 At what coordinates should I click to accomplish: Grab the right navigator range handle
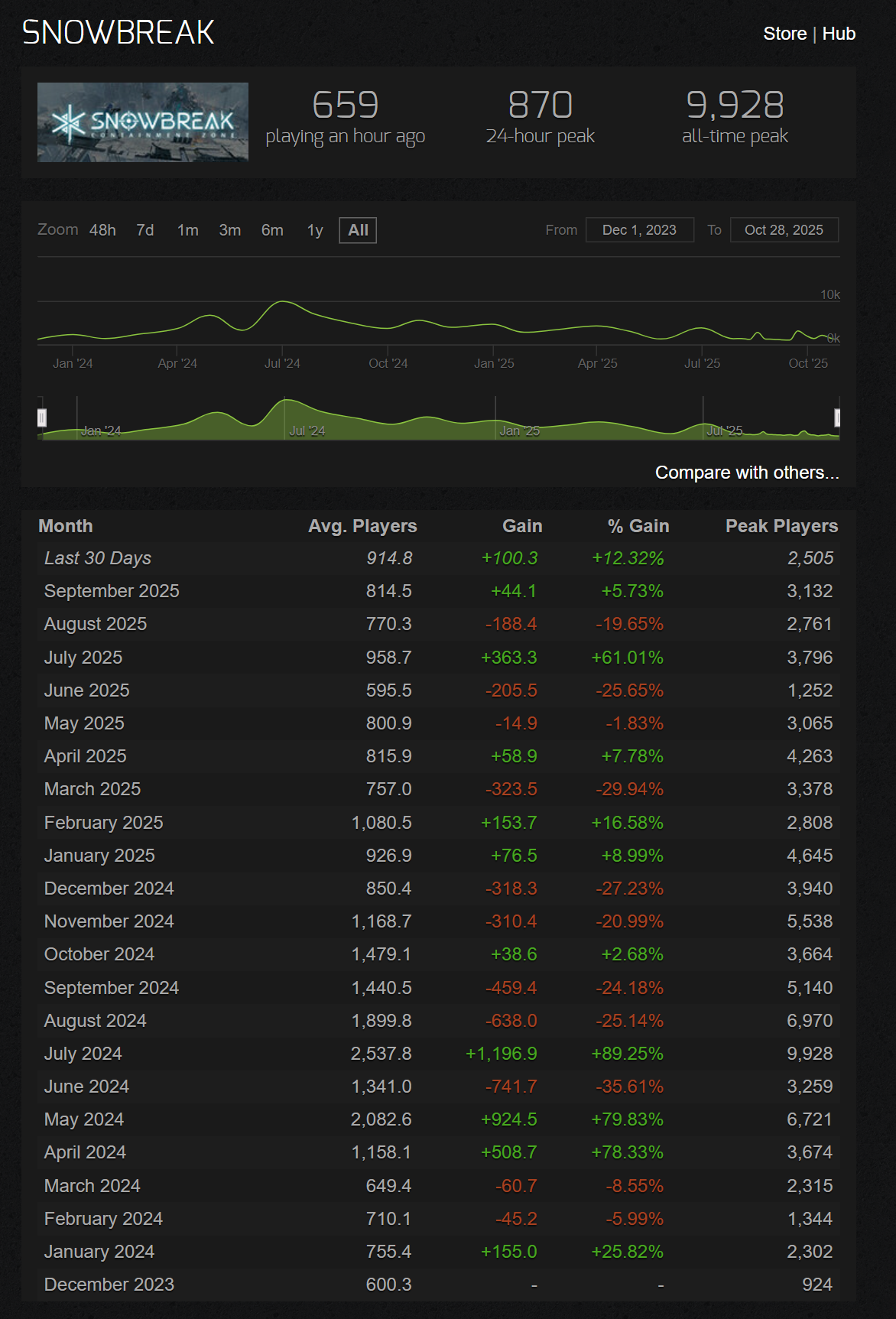837,417
